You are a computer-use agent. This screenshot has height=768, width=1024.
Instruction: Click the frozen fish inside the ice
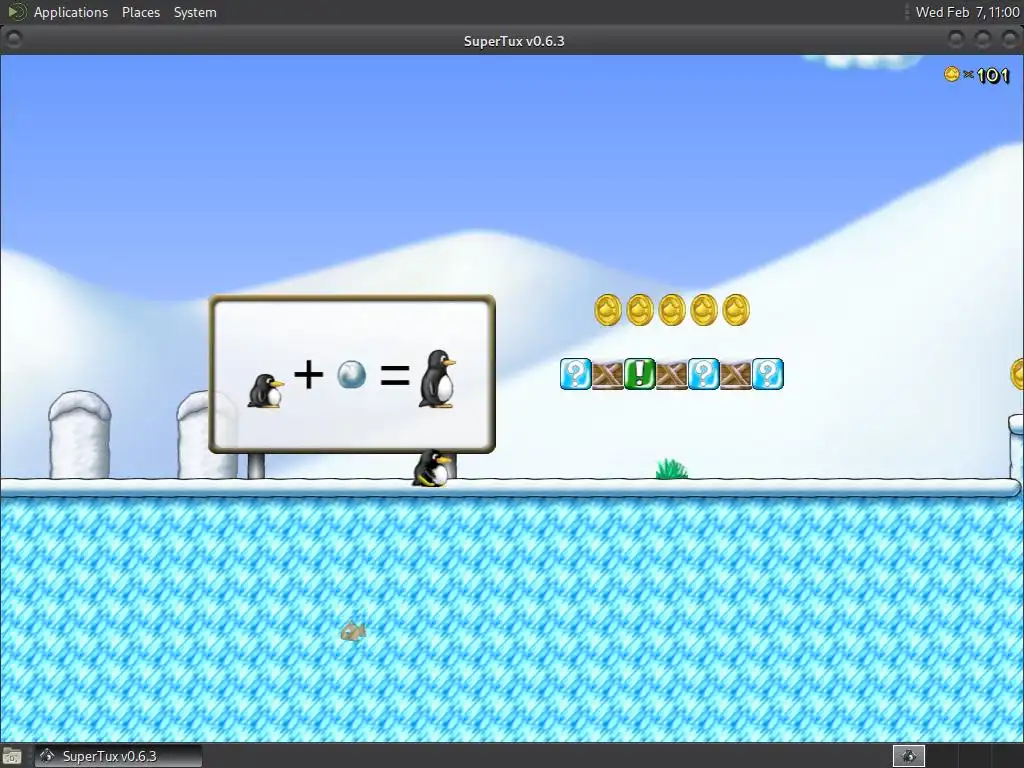[353, 630]
